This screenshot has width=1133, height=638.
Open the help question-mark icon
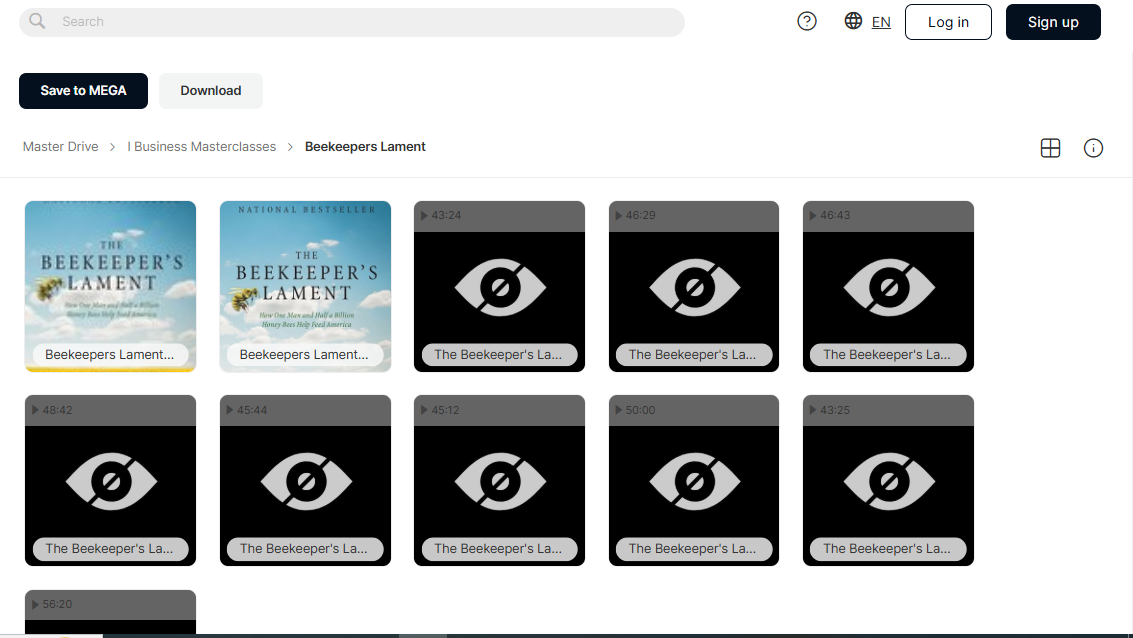point(807,22)
